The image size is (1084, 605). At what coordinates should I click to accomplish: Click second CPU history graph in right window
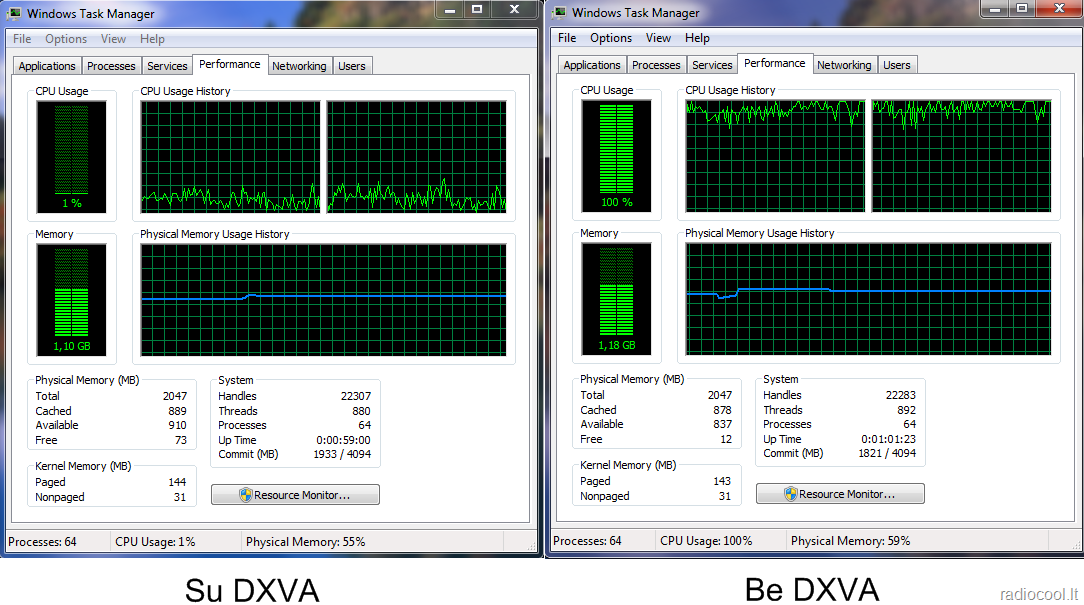point(962,156)
